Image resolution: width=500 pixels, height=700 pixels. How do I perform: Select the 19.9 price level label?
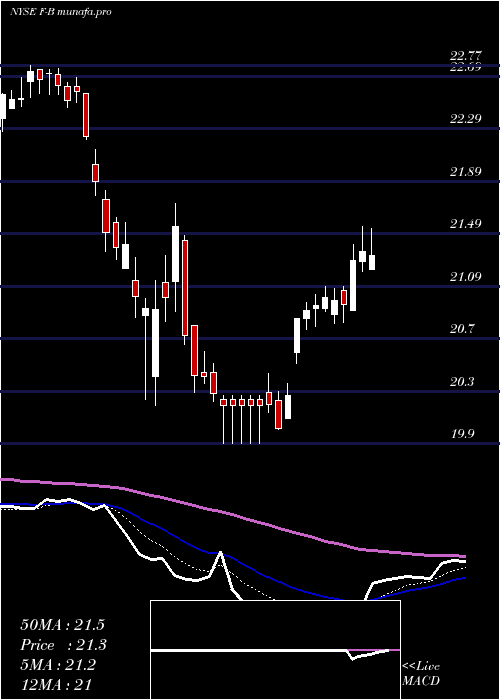coord(462,434)
